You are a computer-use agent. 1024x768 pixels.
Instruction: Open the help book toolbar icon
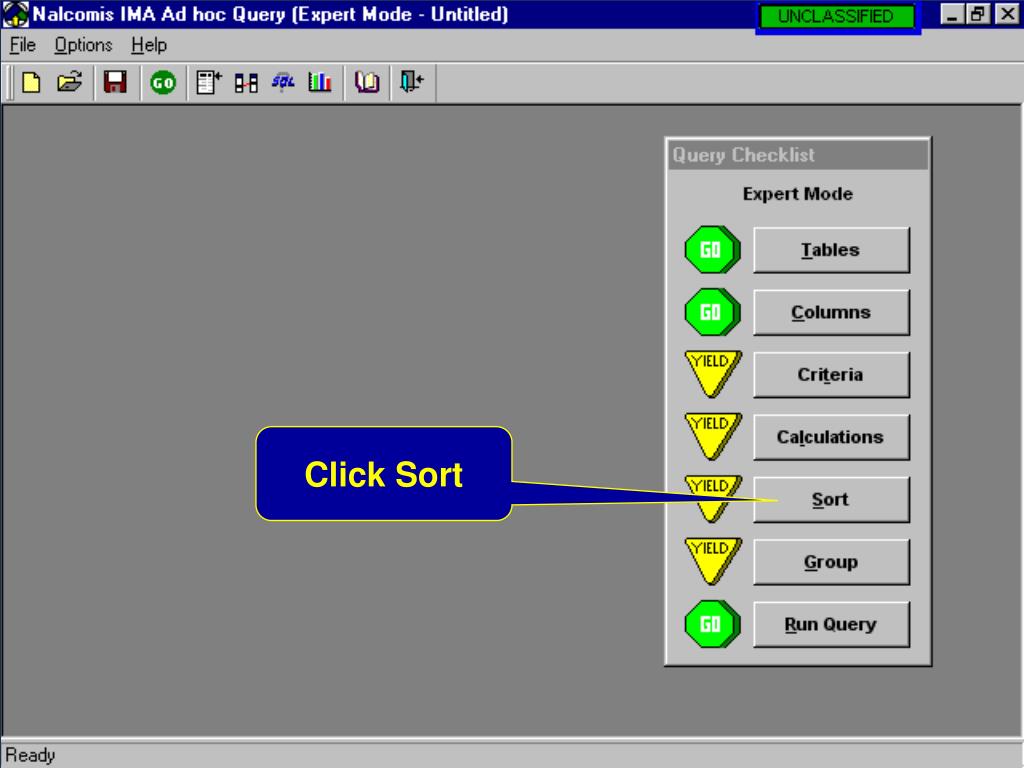tap(367, 83)
